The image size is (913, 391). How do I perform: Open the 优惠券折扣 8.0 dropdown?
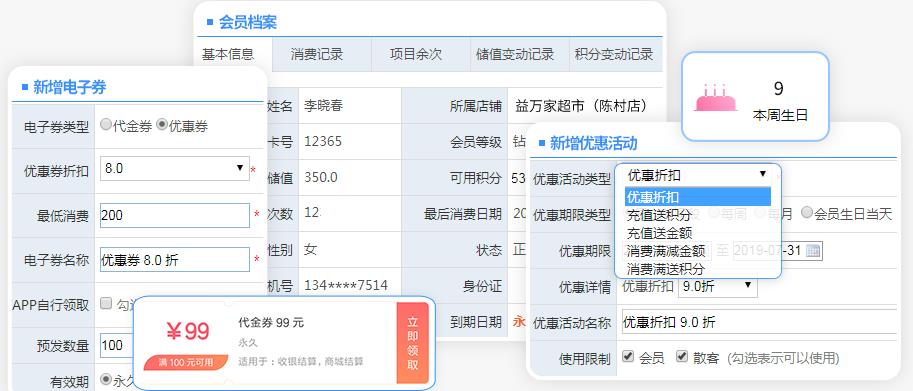click(x=175, y=168)
